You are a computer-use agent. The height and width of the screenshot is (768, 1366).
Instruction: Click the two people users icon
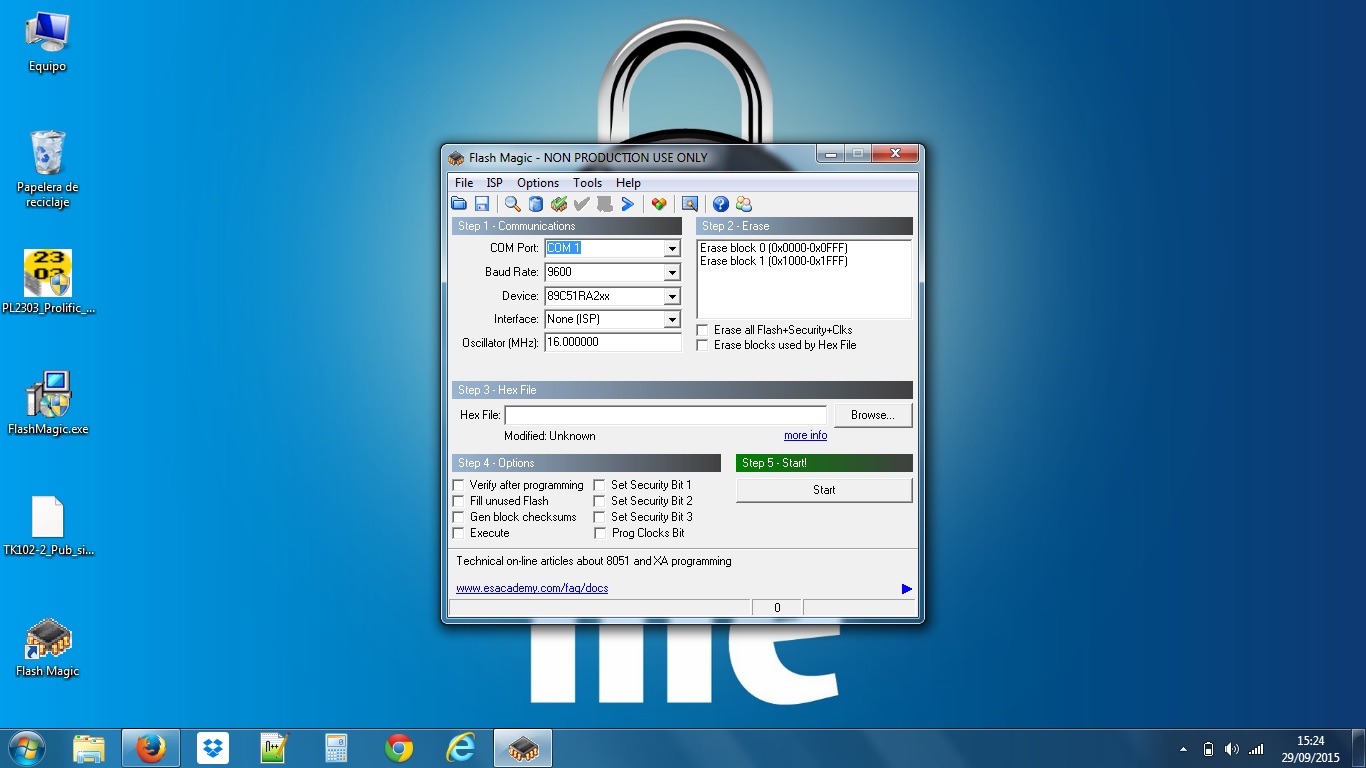tap(744, 204)
